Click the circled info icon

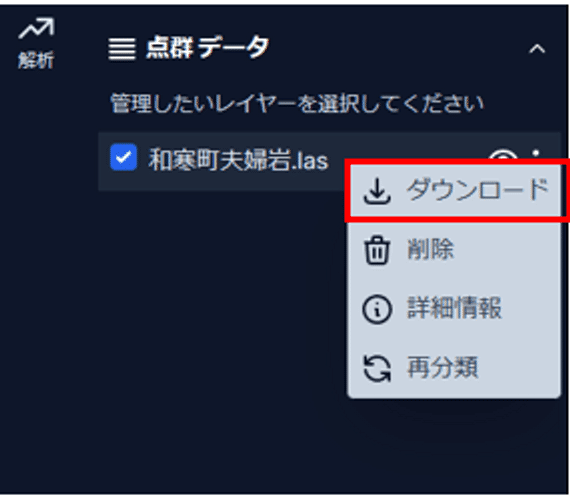(377, 309)
